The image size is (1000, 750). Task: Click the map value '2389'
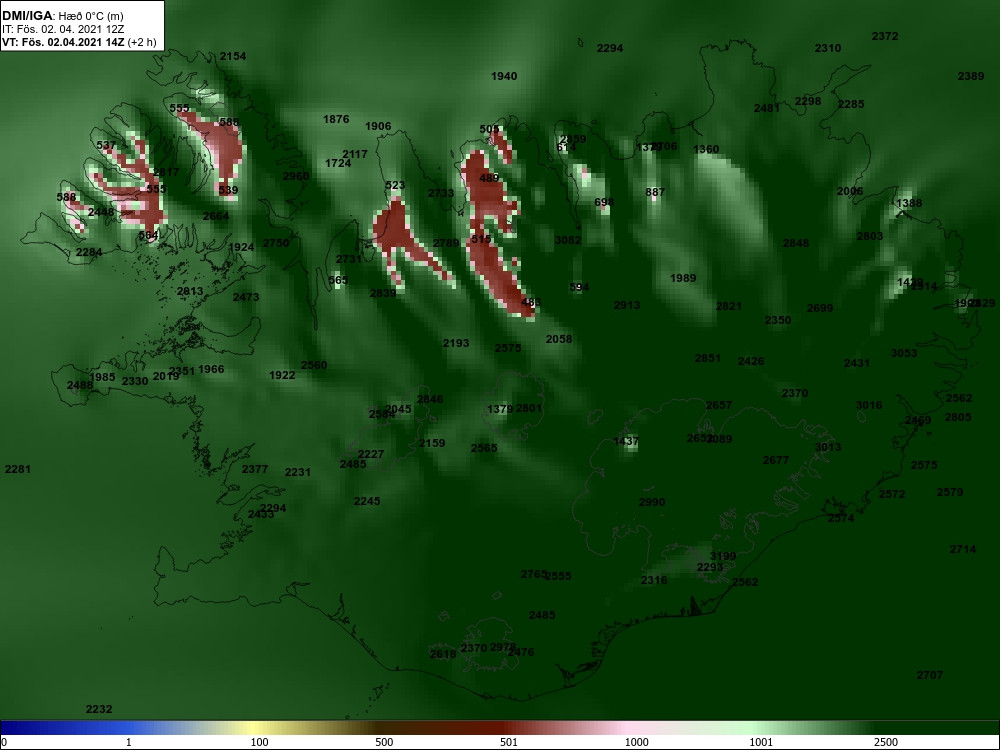tap(971, 76)
